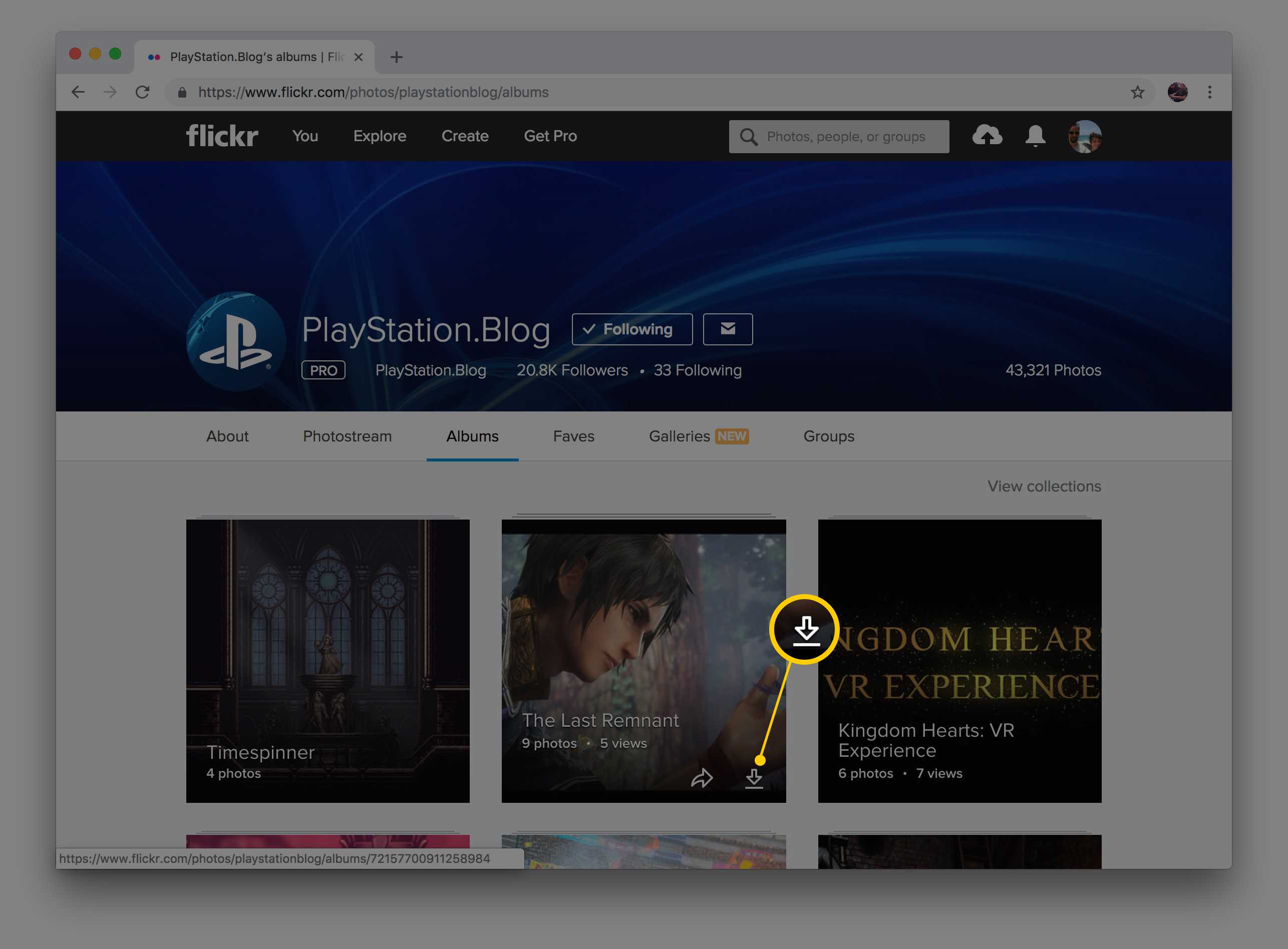Go back in the browser

coord(78,92)
